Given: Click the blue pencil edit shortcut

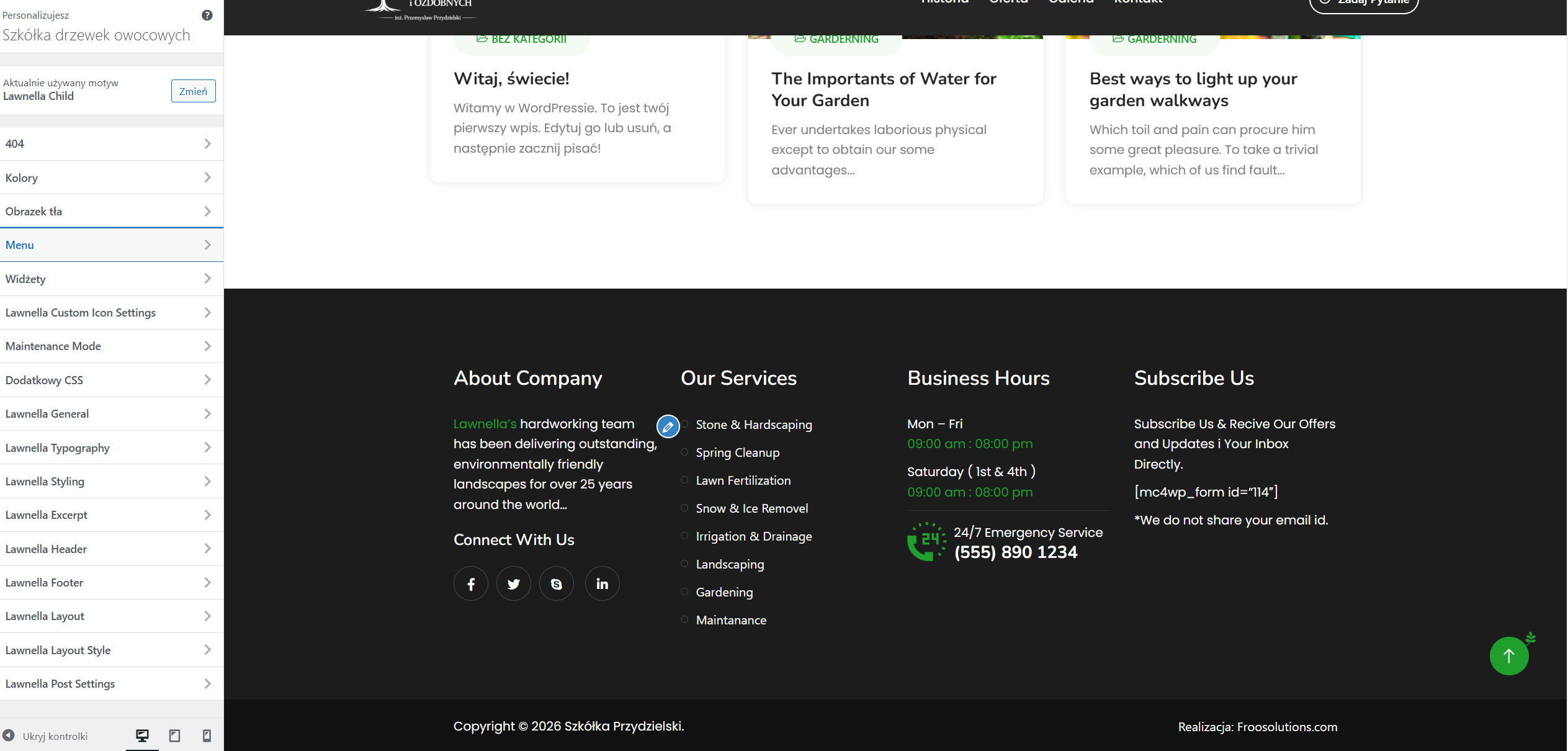Looking at the screenshot, I should point(668,426).
